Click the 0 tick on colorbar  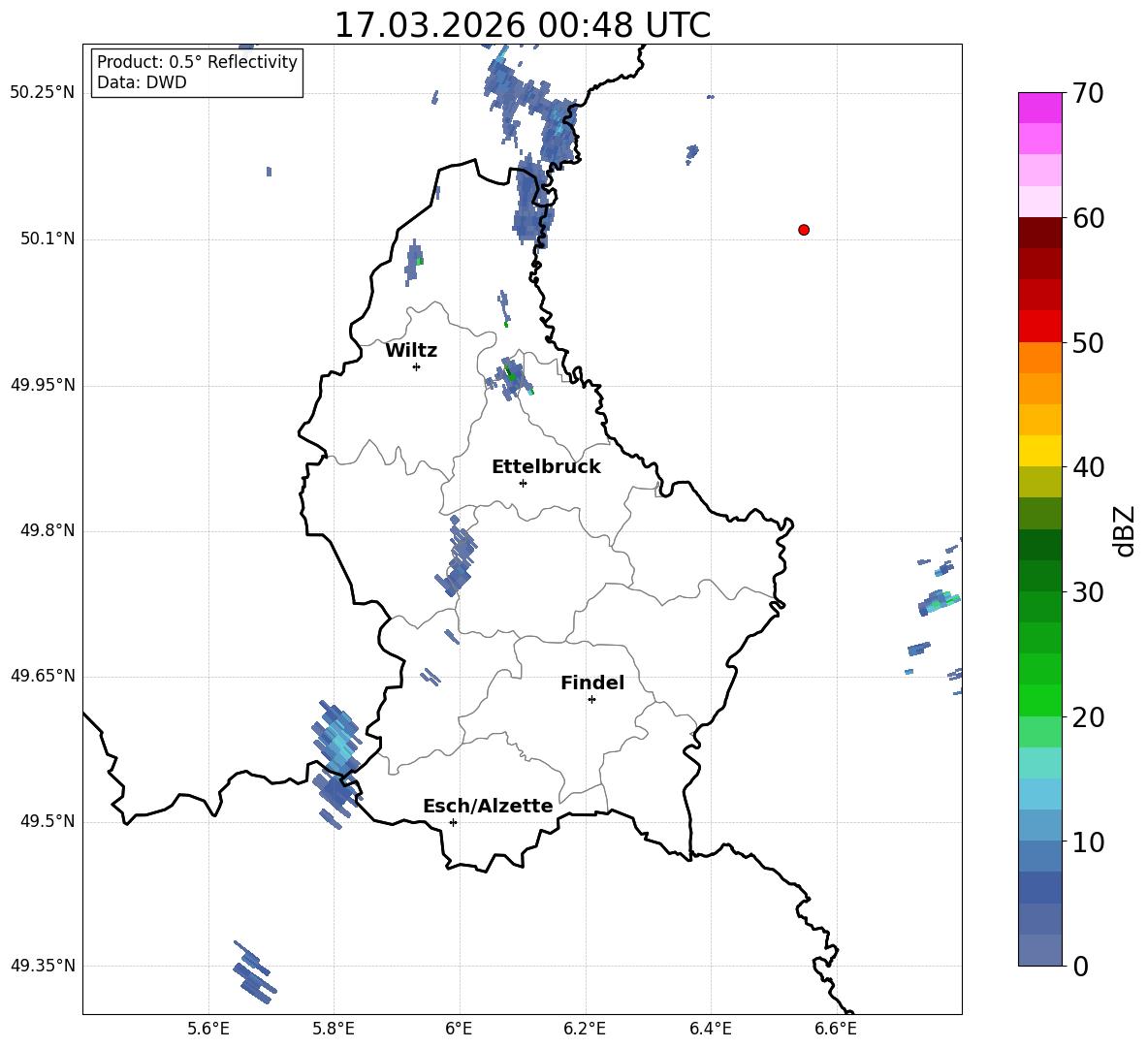[1081, 966]
